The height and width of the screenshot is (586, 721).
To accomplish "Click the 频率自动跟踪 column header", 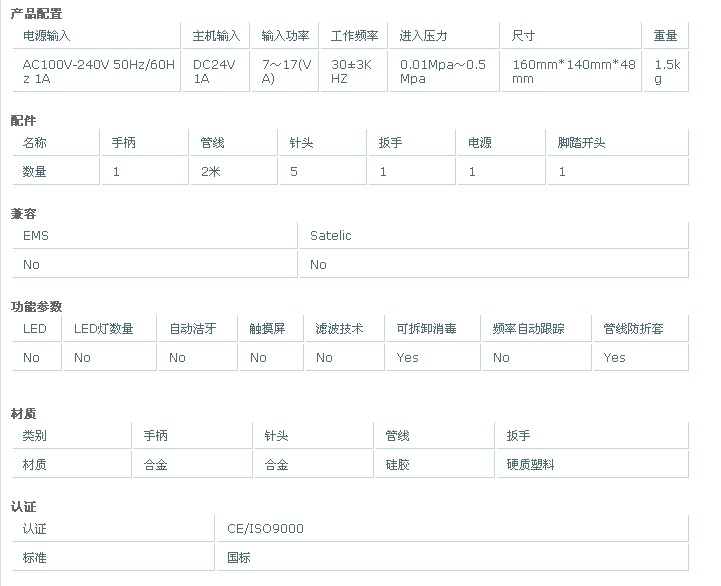I will [528, 329].
